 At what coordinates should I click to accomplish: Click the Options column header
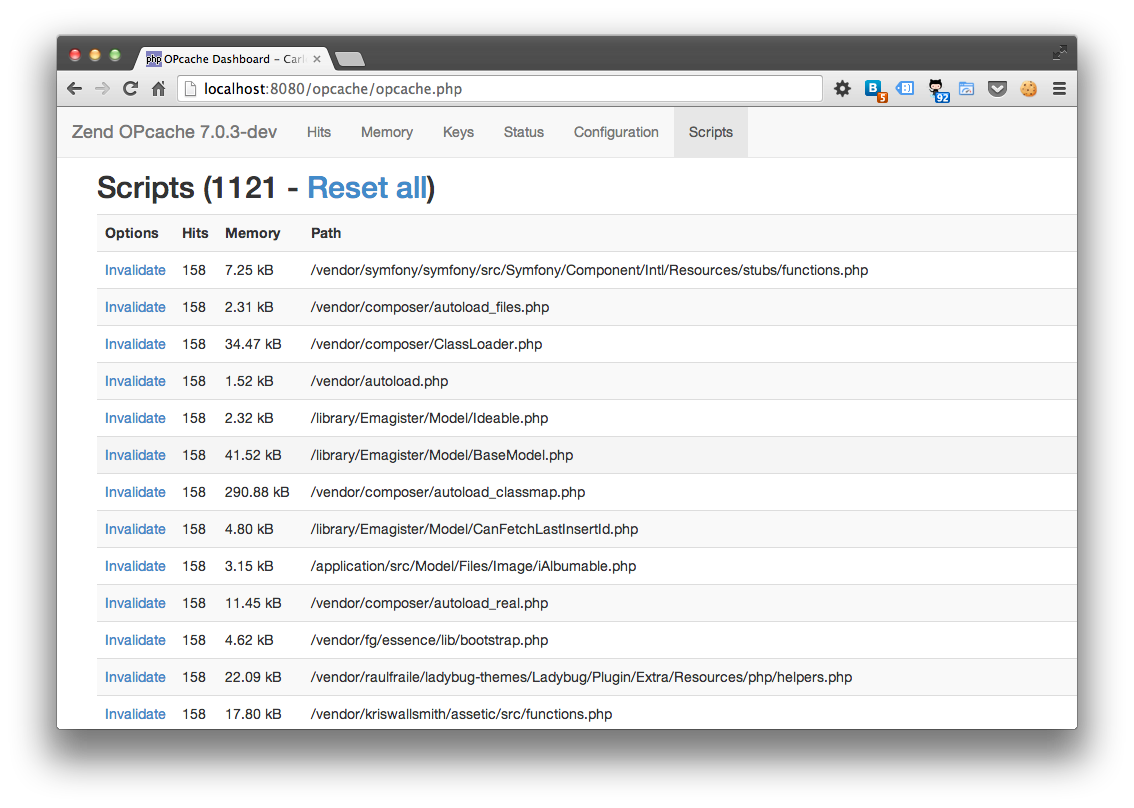pos(132,233)
